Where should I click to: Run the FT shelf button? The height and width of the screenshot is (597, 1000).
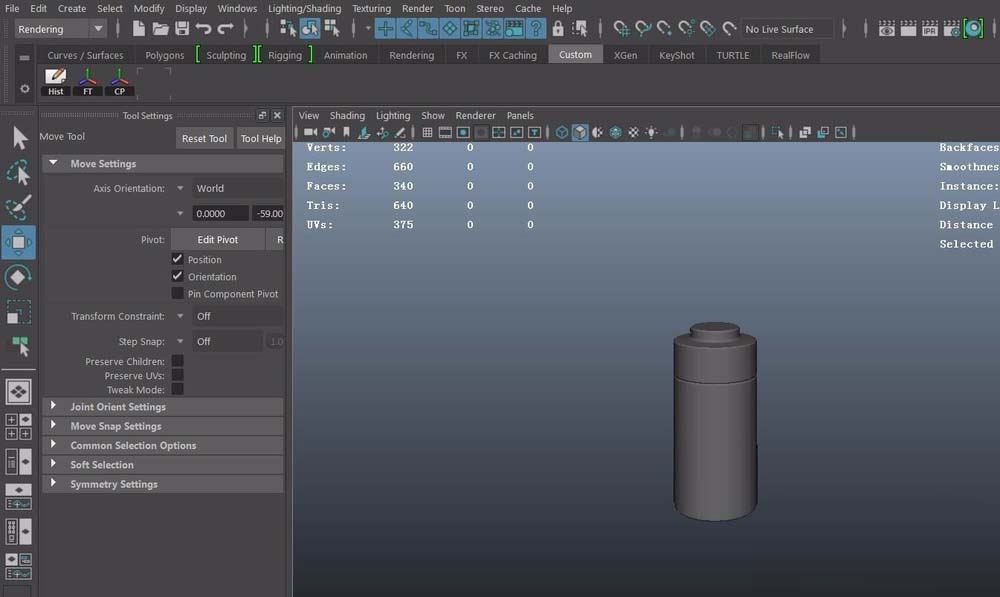click(88, 82)
